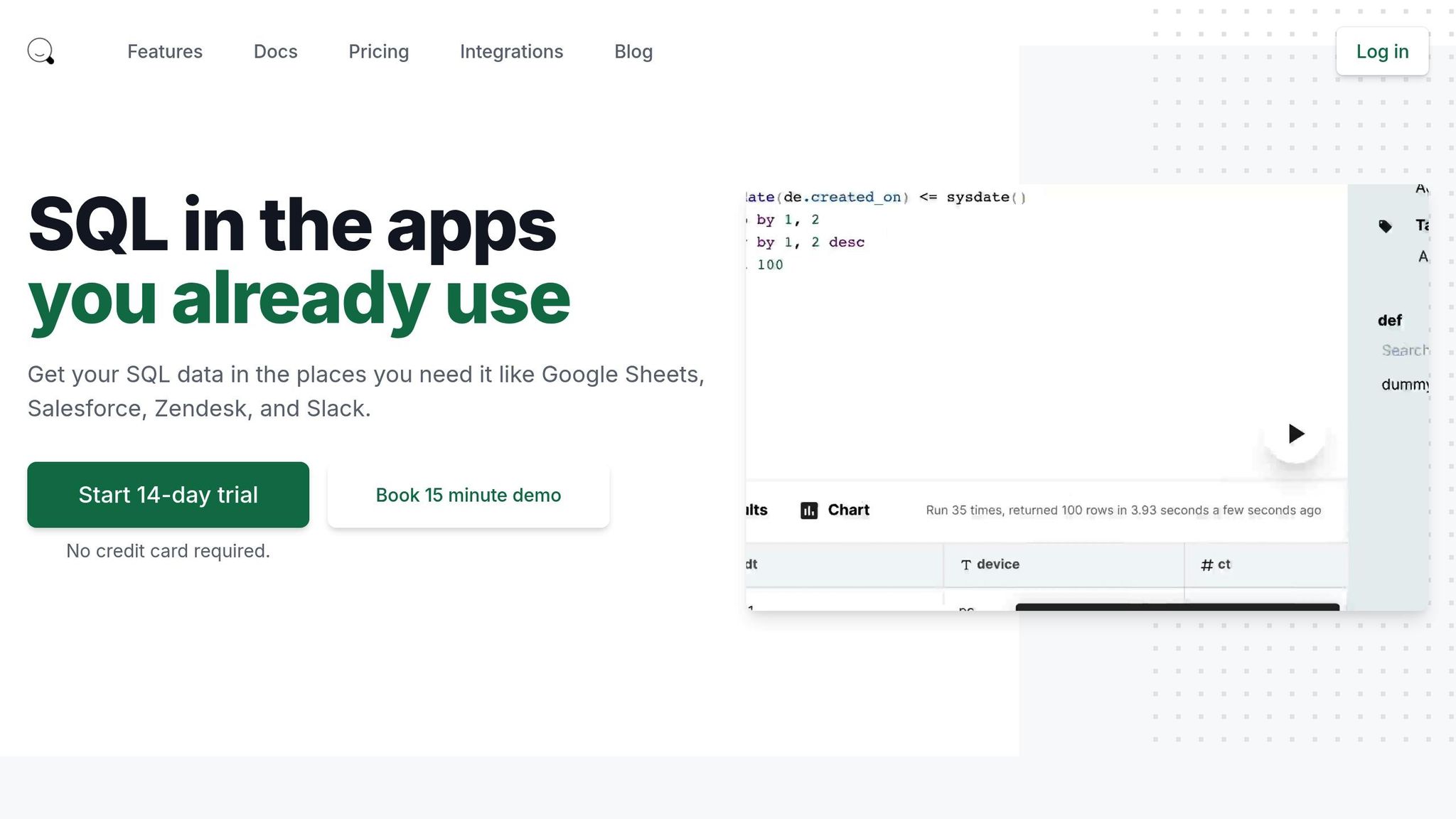This screenshot has height=819, width=1456.
Task: Open the Docs page
Action: tap(275, 51)
